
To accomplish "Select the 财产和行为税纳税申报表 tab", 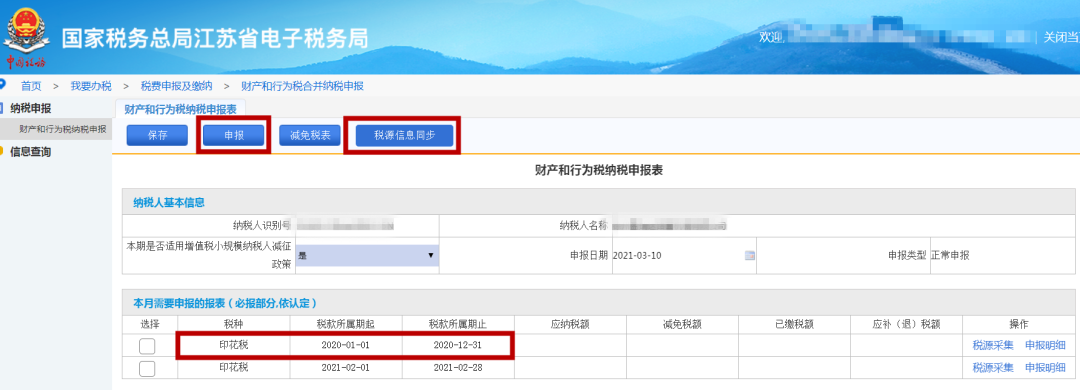I will pyautogui.click(x=180, y=109).
